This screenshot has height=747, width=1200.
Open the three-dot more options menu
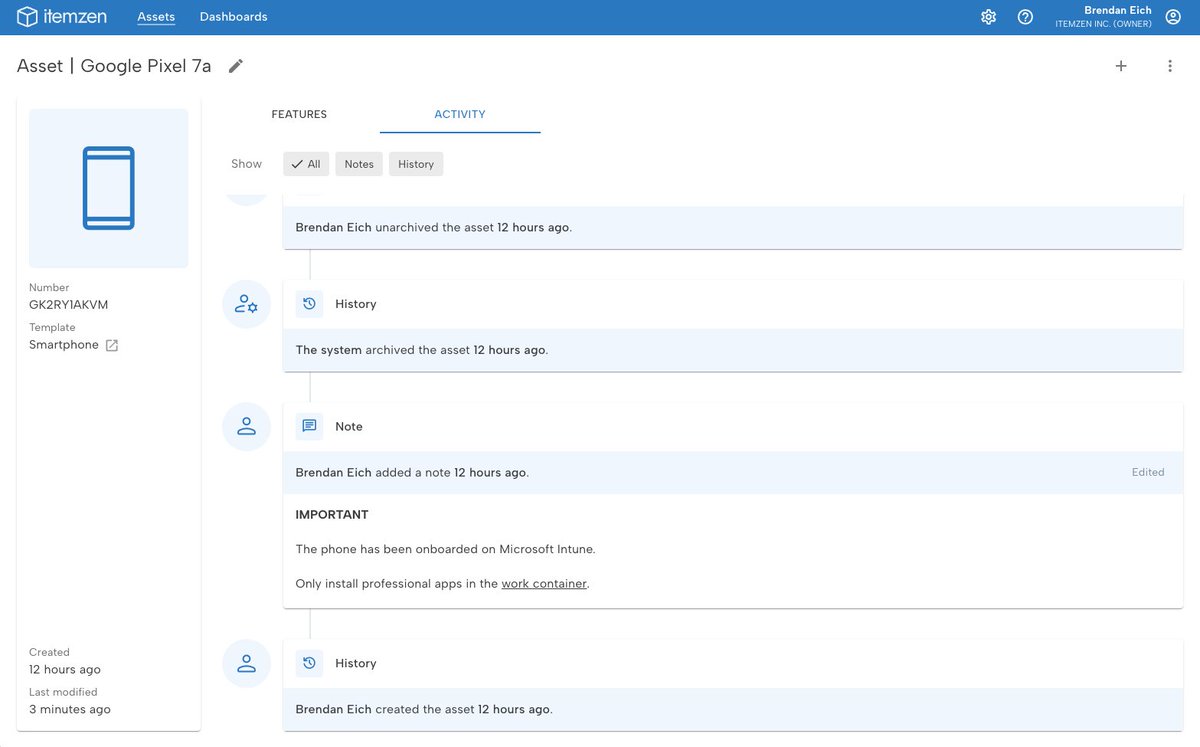pos(1170,66)
